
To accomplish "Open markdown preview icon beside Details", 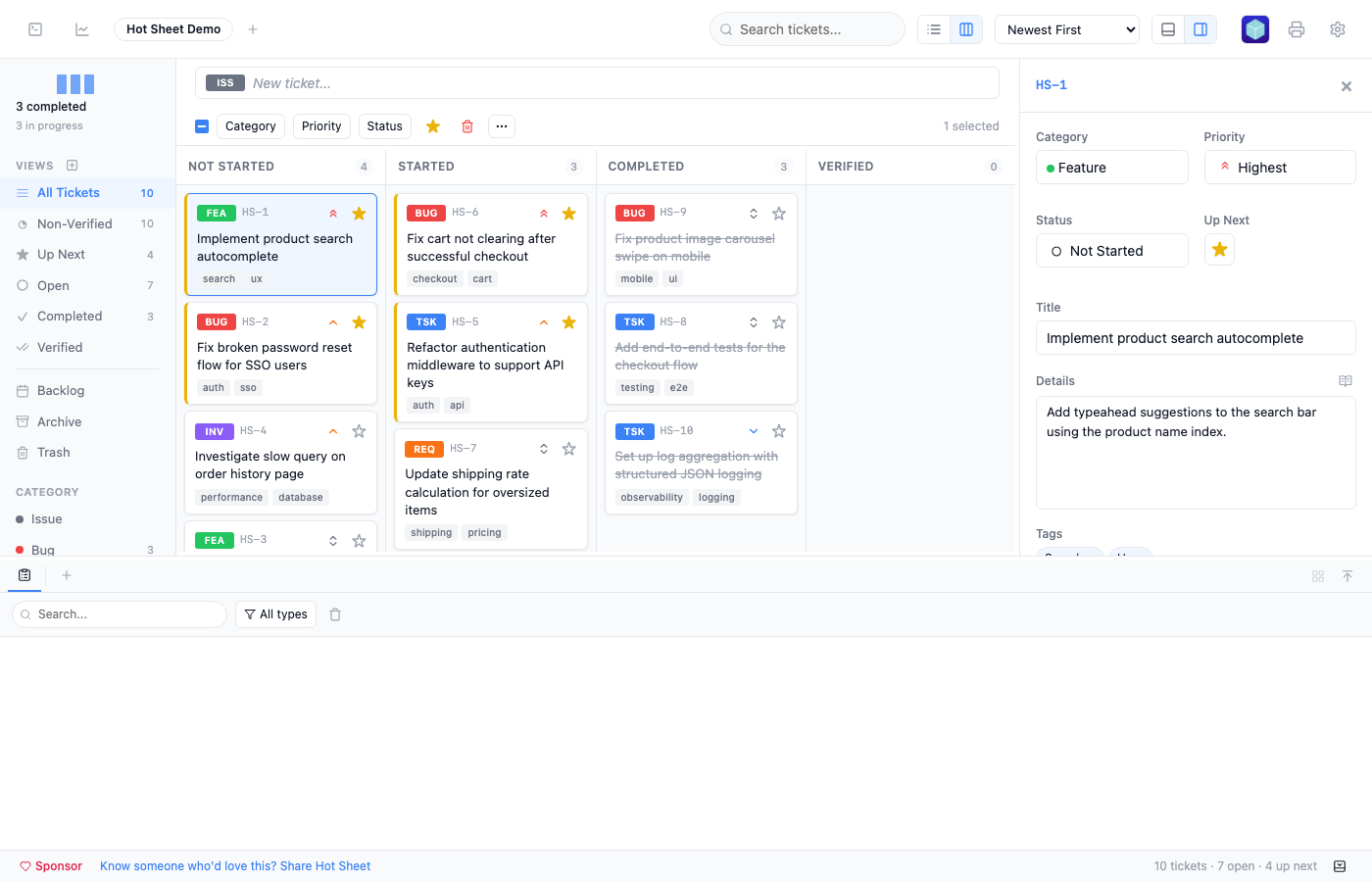I will [x=1346, y=381].
